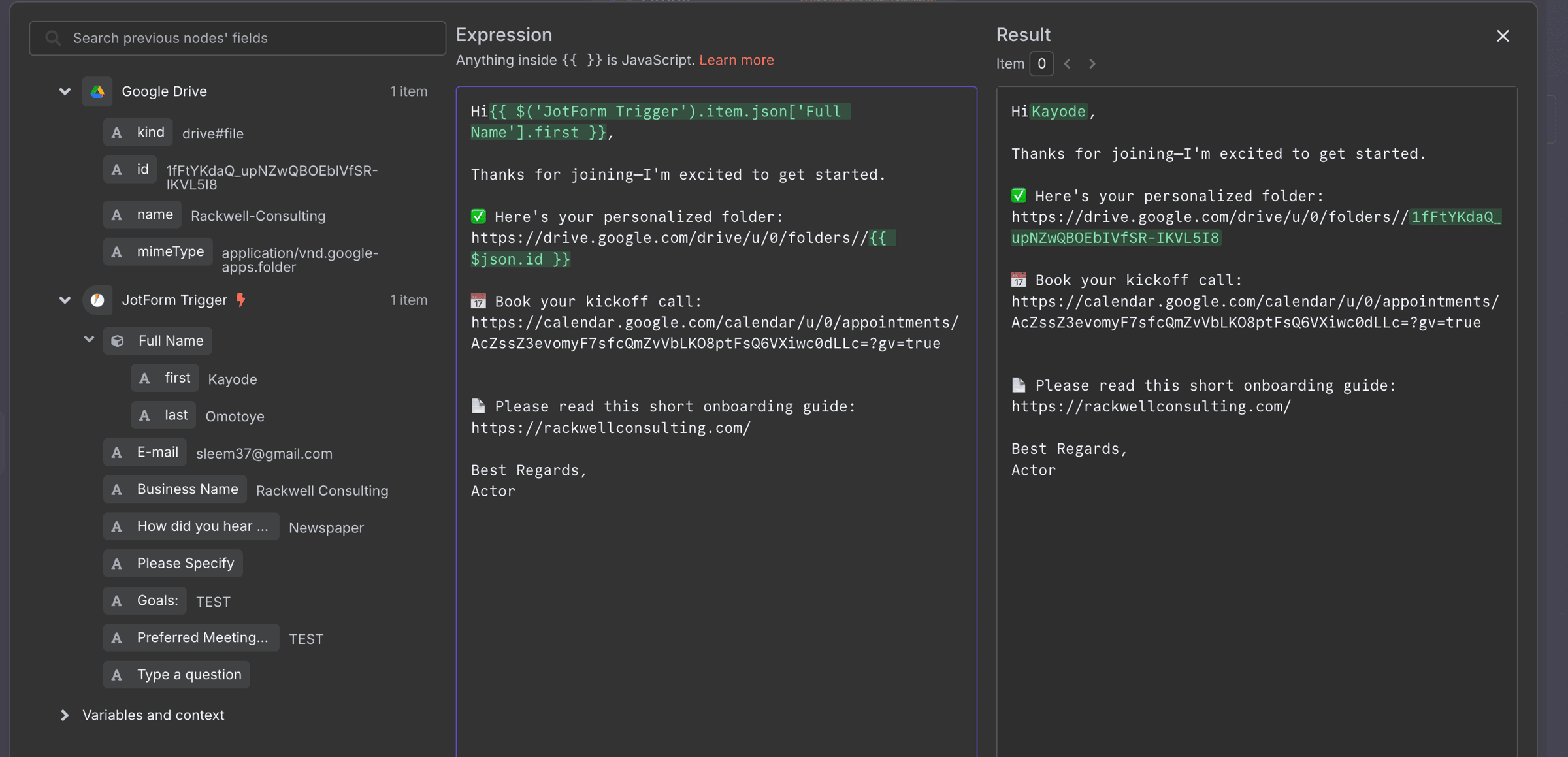1568x757 pixels.
Task: Click the value Rackwell Consulting
Action: [322, 491]
